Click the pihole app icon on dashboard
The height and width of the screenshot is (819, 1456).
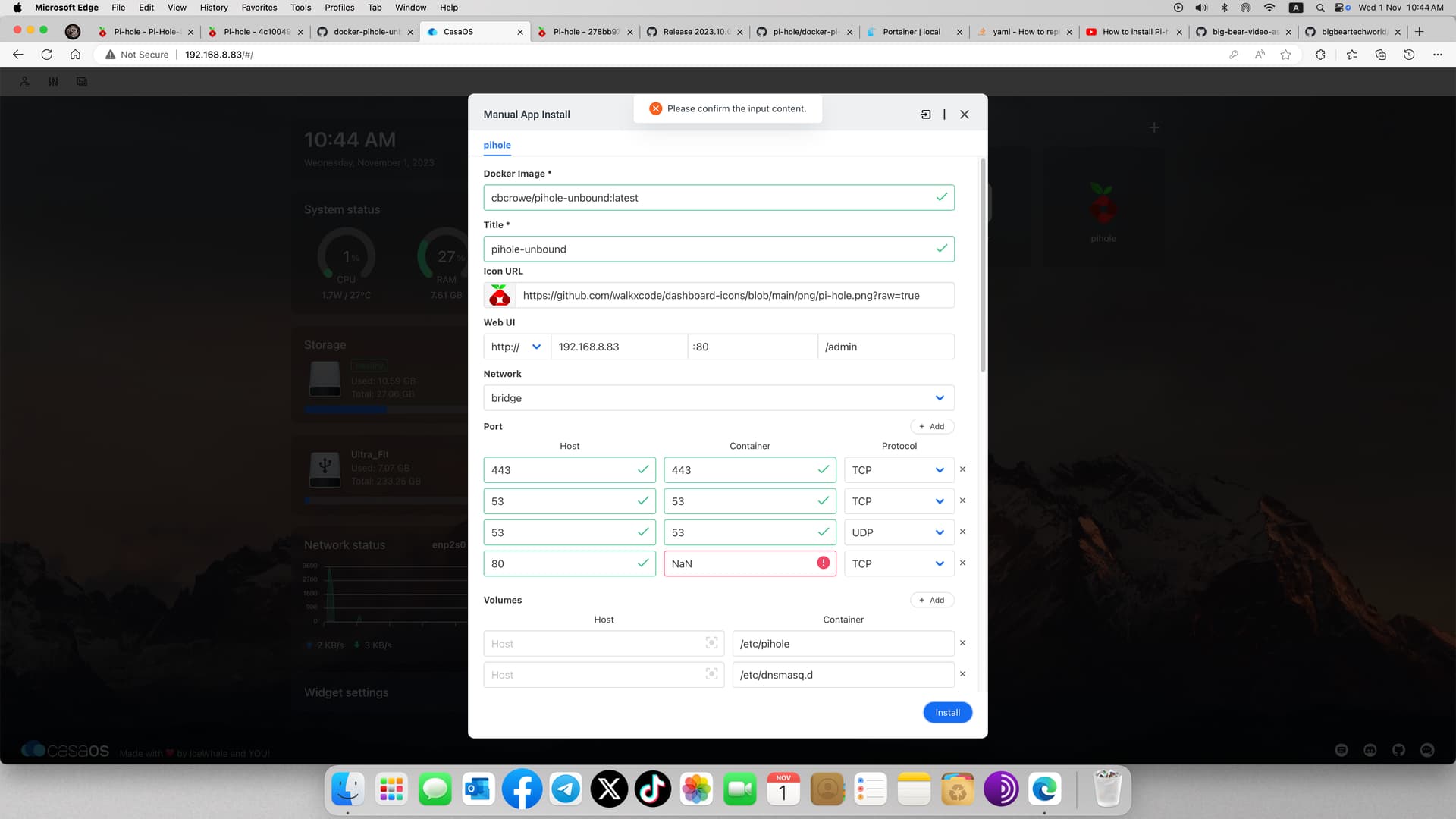[1103, 203]
